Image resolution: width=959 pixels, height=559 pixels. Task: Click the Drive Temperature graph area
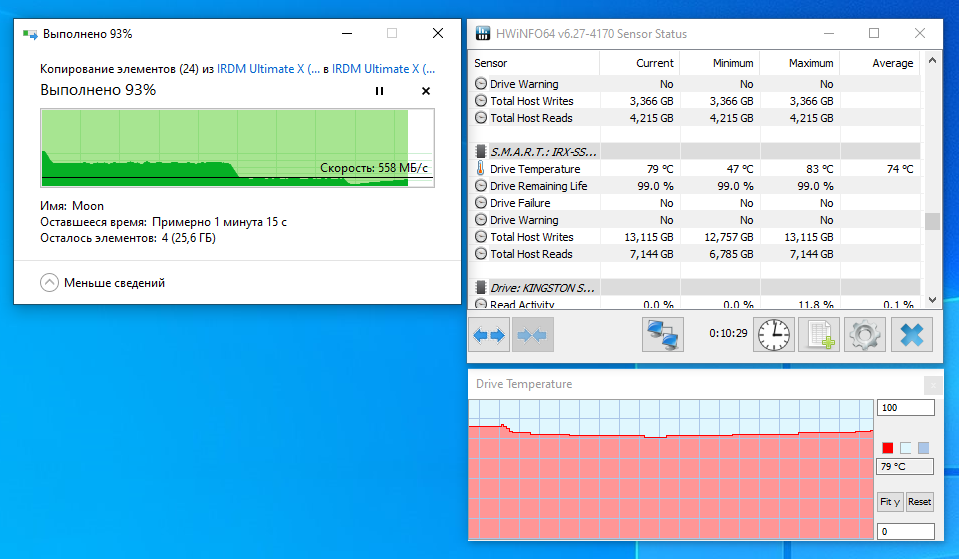click(671, 469)
